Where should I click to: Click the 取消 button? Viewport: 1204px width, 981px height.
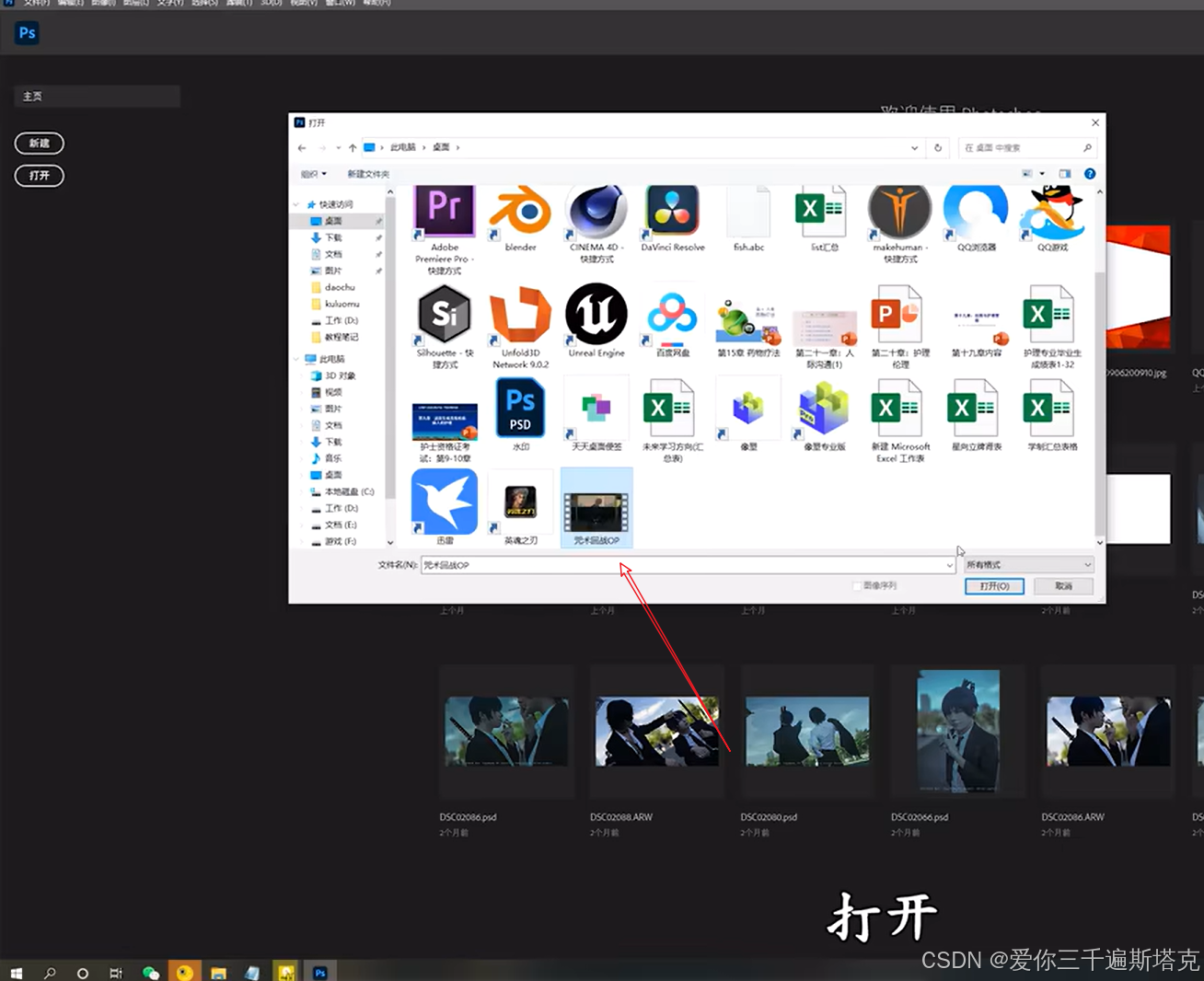point(1063,586)
